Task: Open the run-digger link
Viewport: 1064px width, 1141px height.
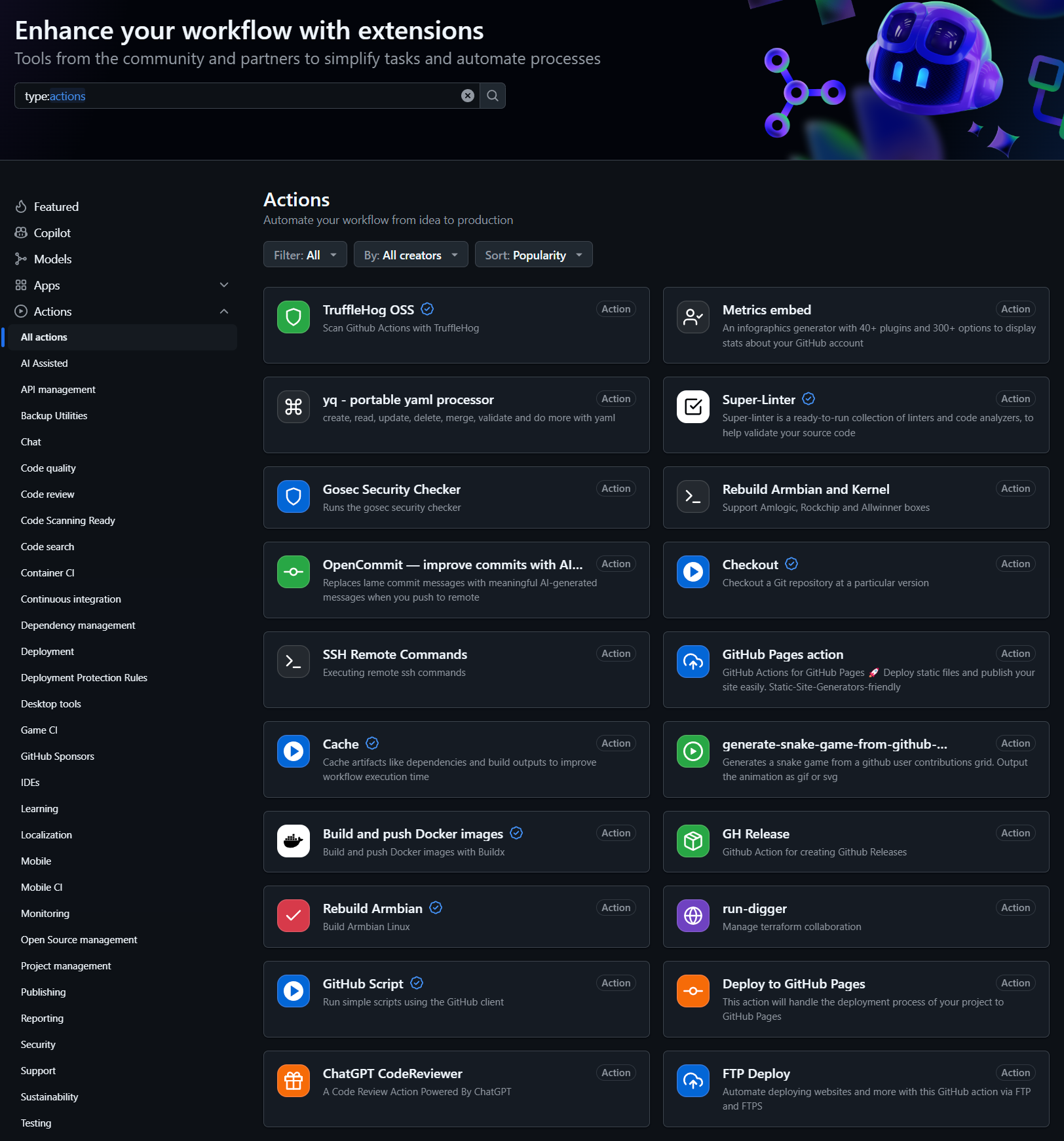Action: coord(754,908)
